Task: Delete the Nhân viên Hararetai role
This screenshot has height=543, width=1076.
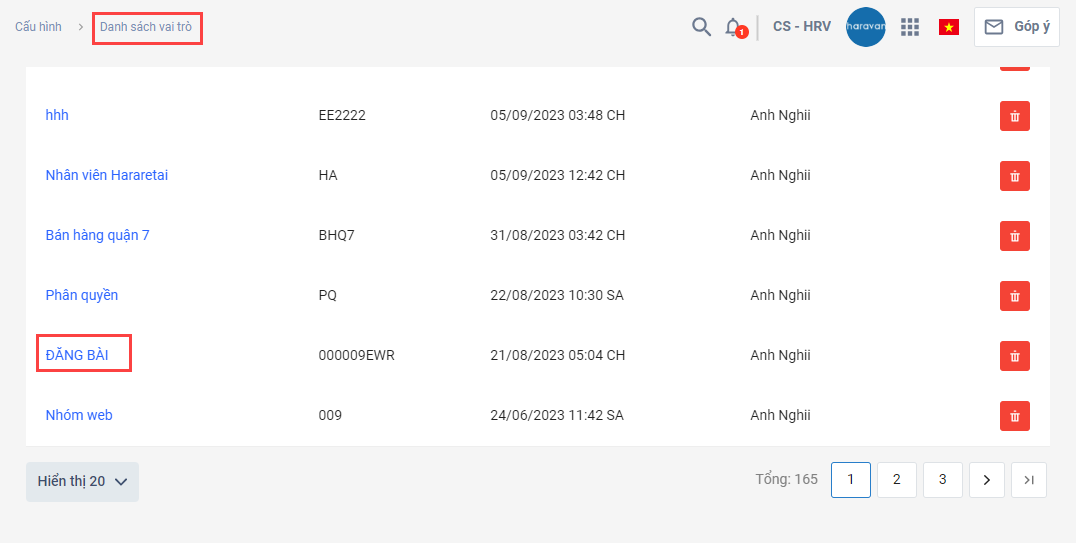Action: pos(1014,176)
